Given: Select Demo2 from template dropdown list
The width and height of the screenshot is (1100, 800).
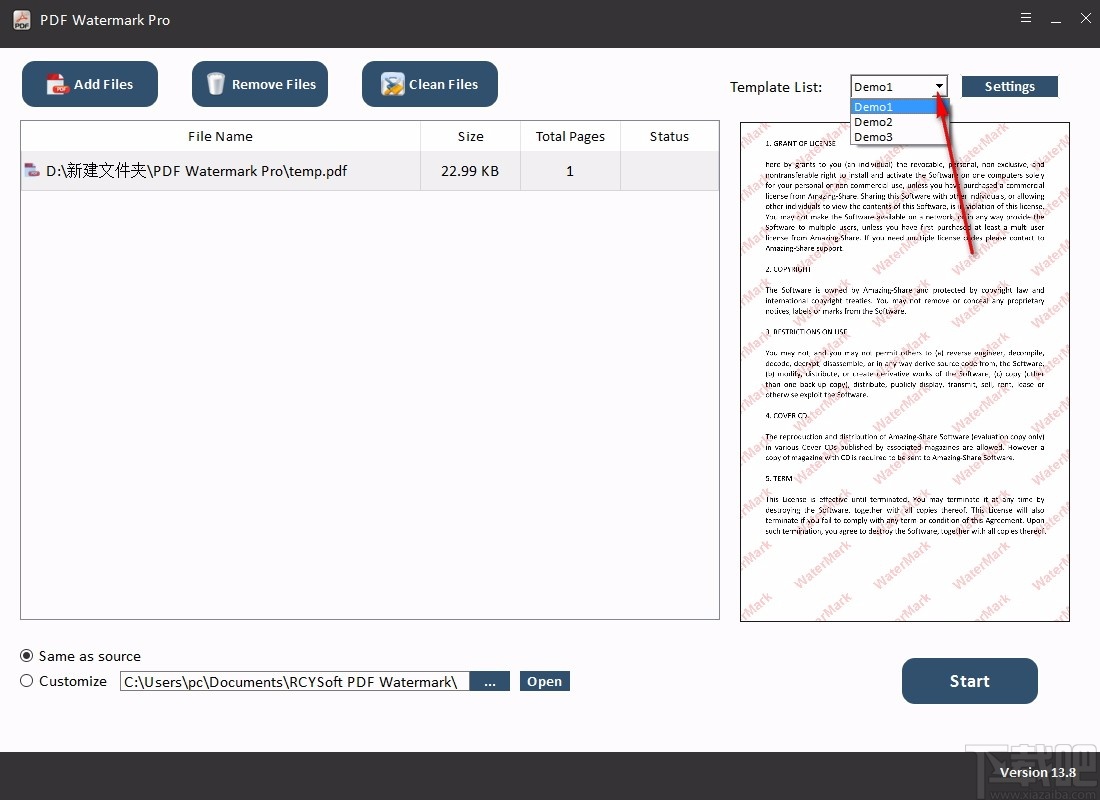Looking at the screenshot, I should (x=894, y=122).
